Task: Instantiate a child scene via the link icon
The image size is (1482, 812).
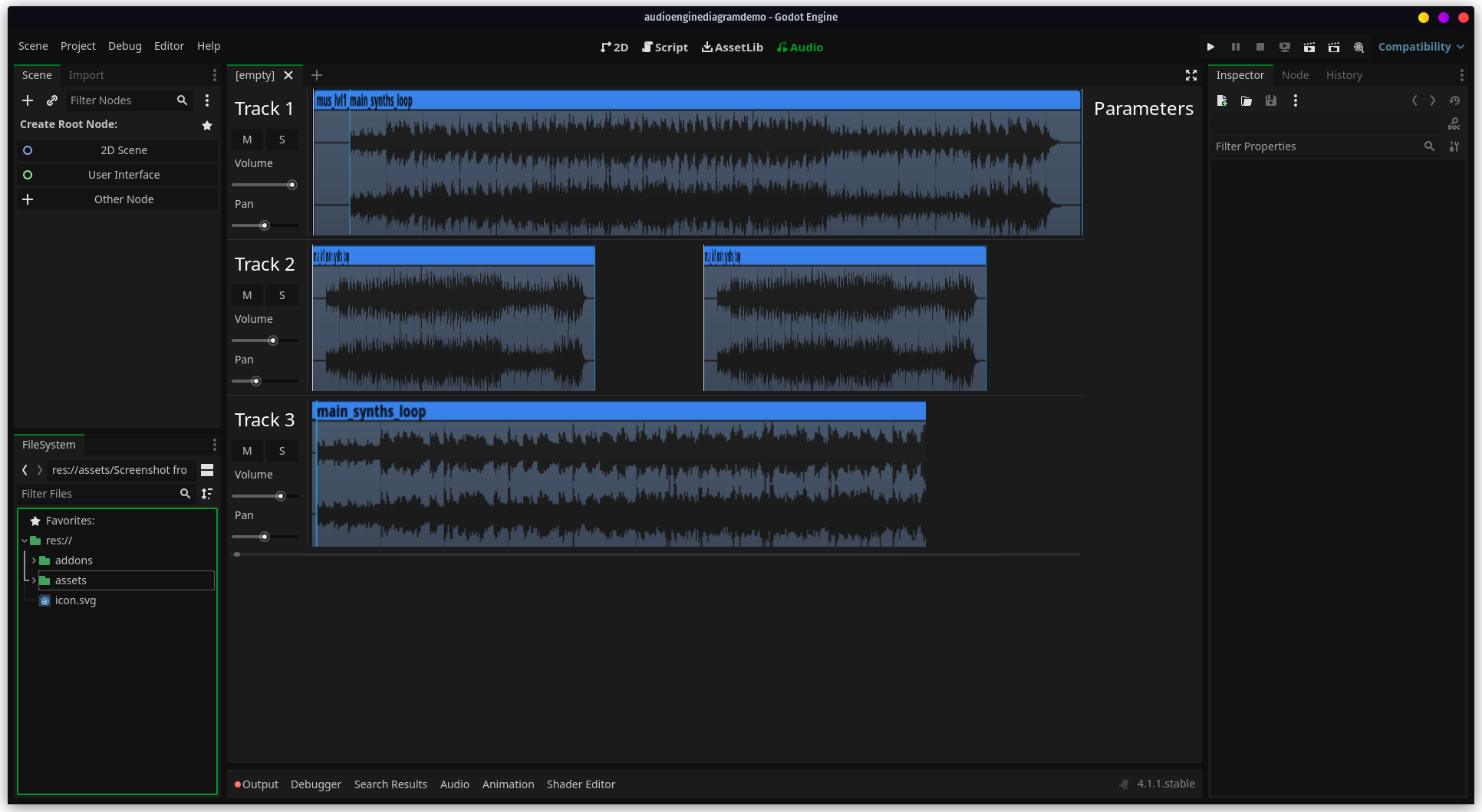Action: [52, 100]
